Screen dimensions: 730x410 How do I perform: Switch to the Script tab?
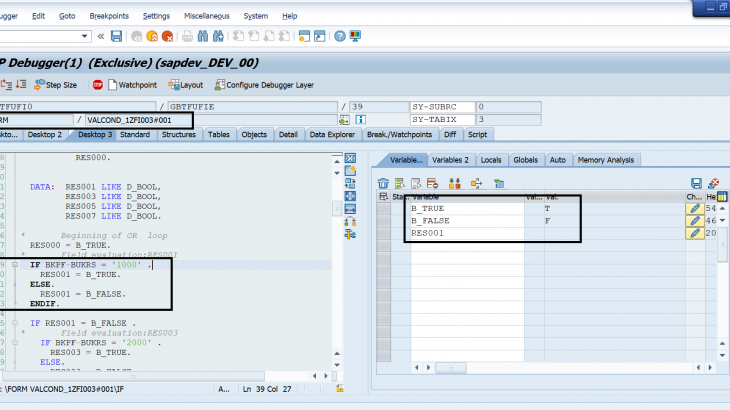pyautogui.click(x=477, y=134)
